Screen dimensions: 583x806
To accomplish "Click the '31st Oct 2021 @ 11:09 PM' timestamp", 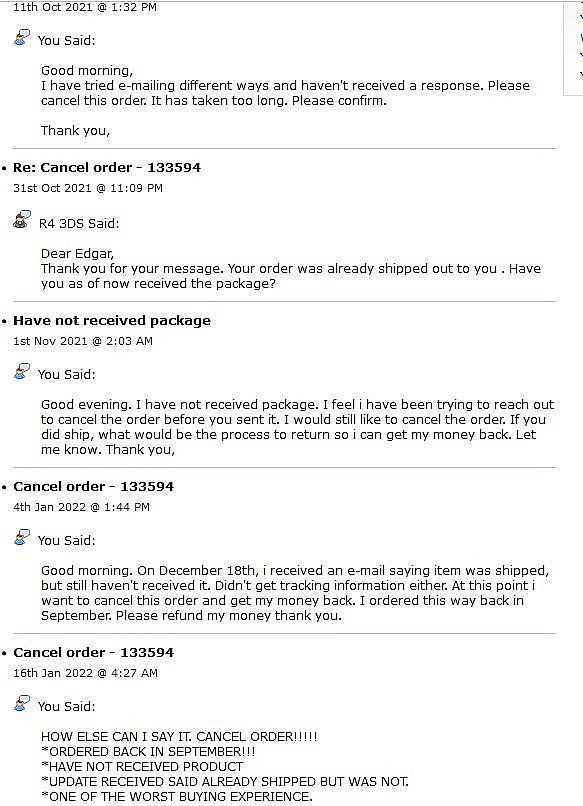I will pyautogui.click(x=88, y=188).
